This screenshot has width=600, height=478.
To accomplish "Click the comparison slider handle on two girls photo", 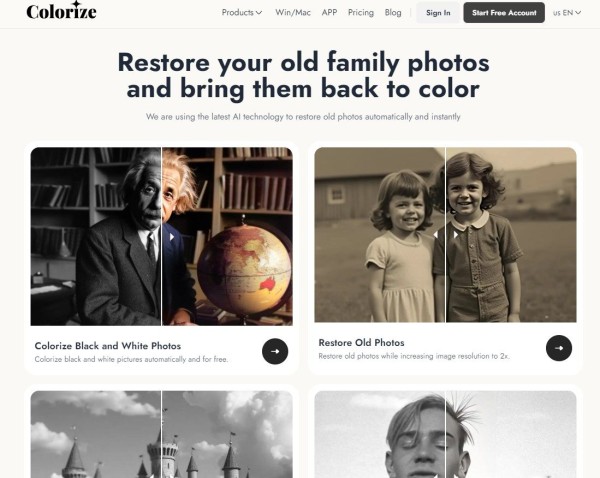I will tap(445, 235).
